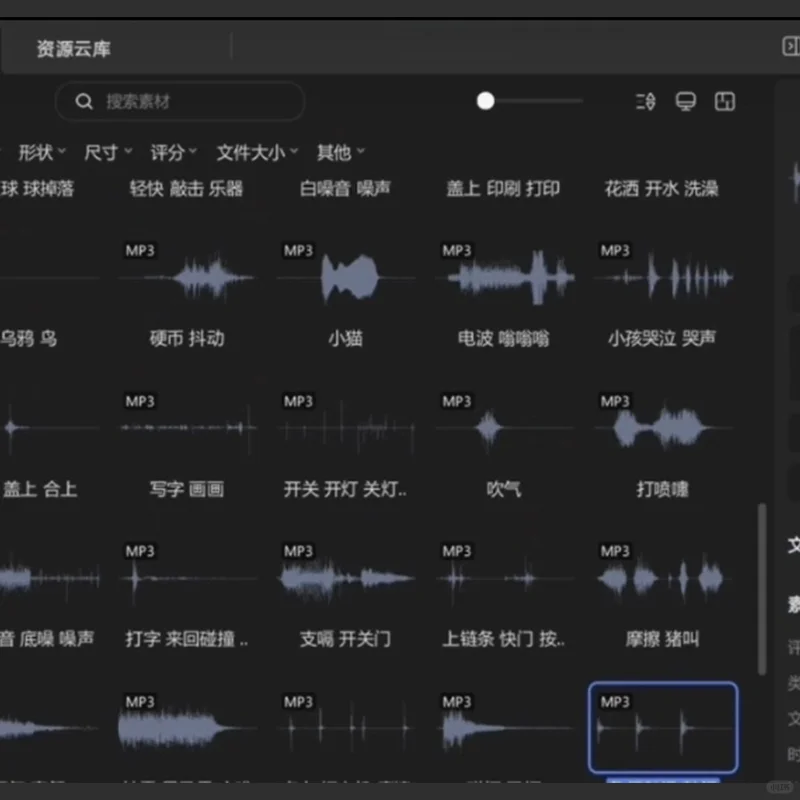
Task: Select the 硬币 抖动 sound thumbnail
Action: (x=189, y=275)
